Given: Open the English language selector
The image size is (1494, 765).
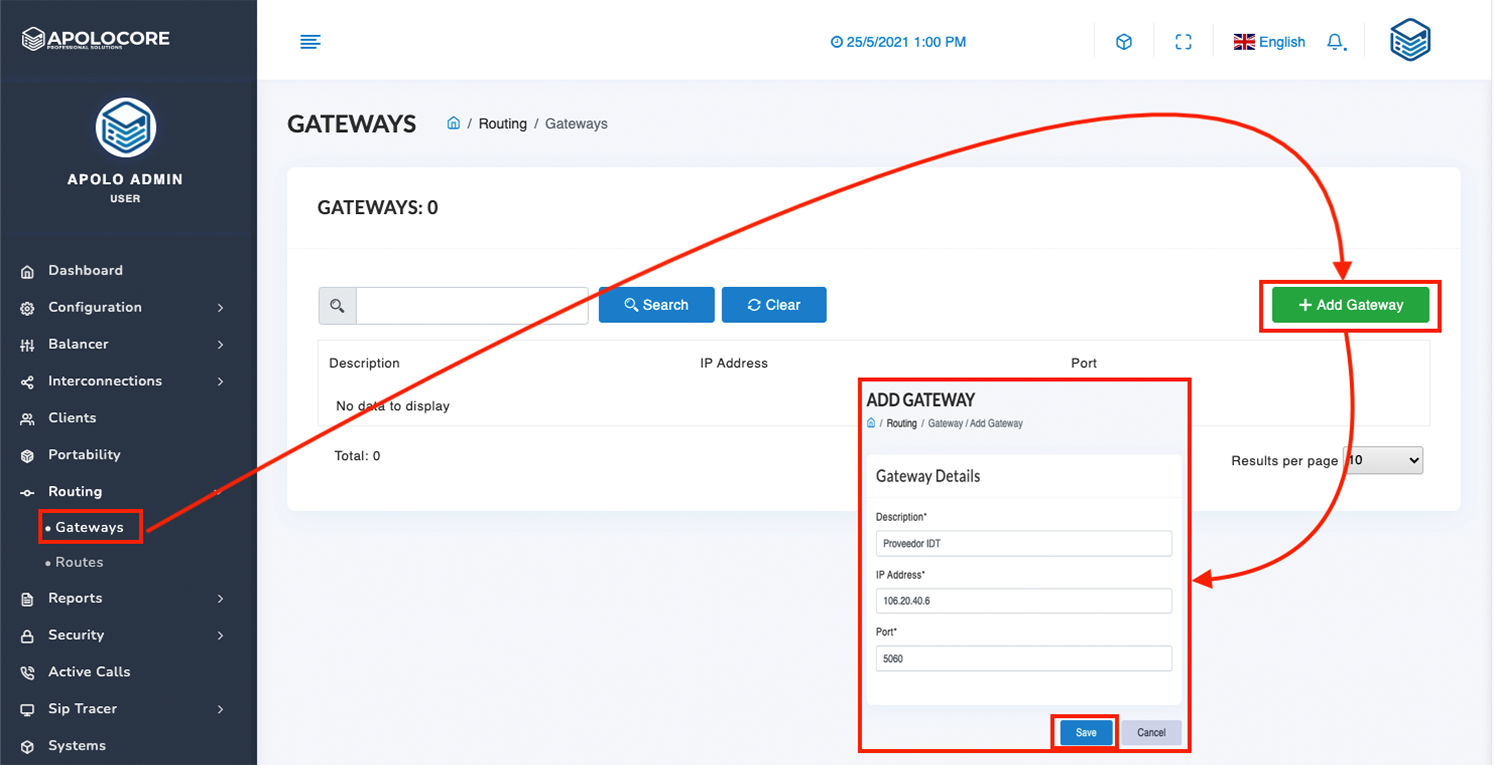Looking at the screenshot, I should pos(1269,42).
